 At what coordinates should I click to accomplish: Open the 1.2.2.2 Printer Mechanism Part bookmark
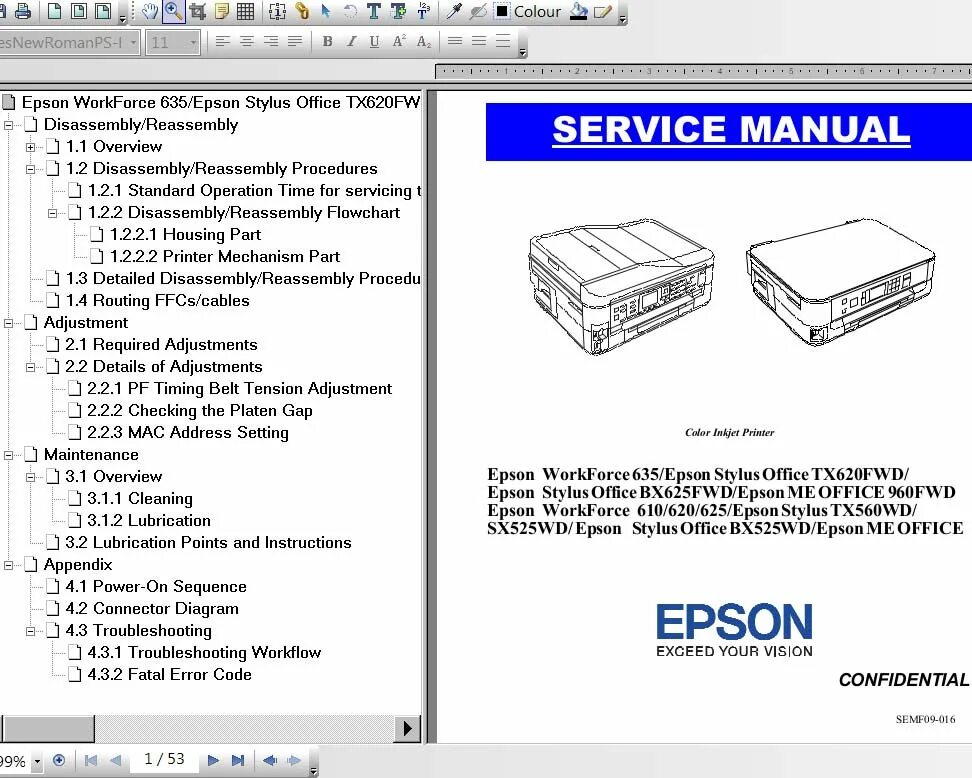pyautogui.click(x=224, y=256)
